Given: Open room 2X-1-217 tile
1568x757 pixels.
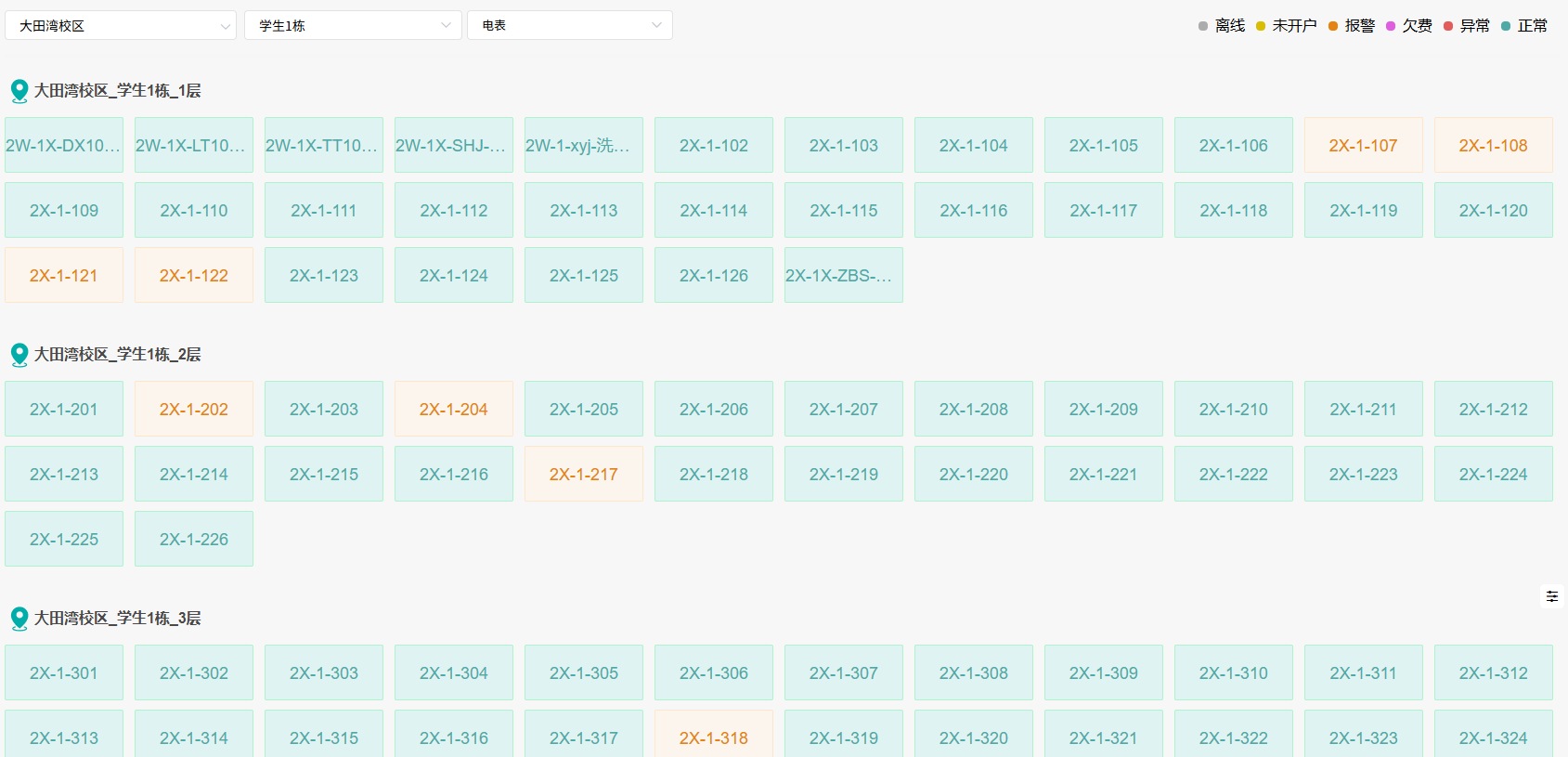Looking at the screenshot, I should (583, 475).
